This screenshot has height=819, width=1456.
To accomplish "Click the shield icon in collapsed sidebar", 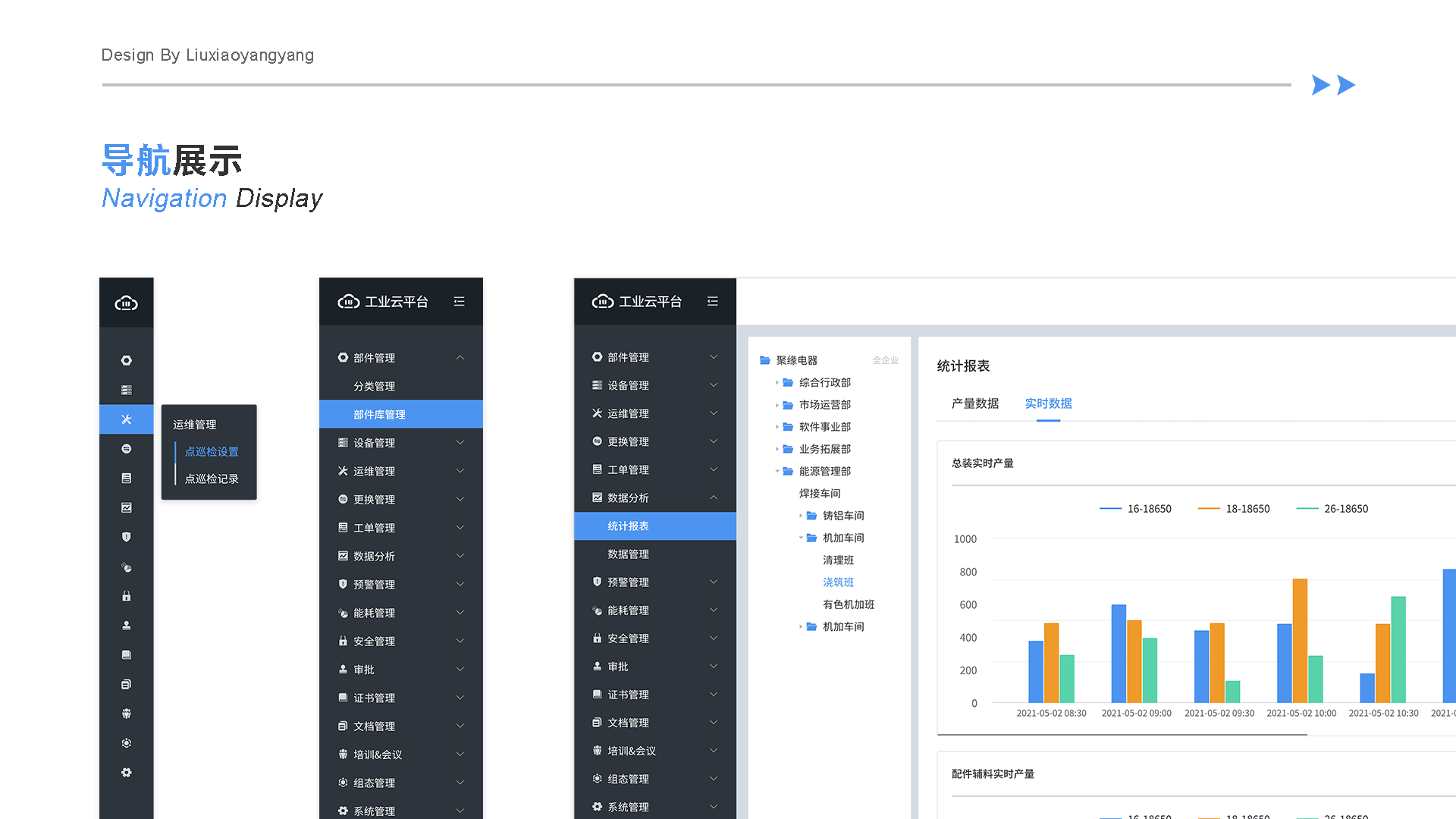I will tap(127, 537).
